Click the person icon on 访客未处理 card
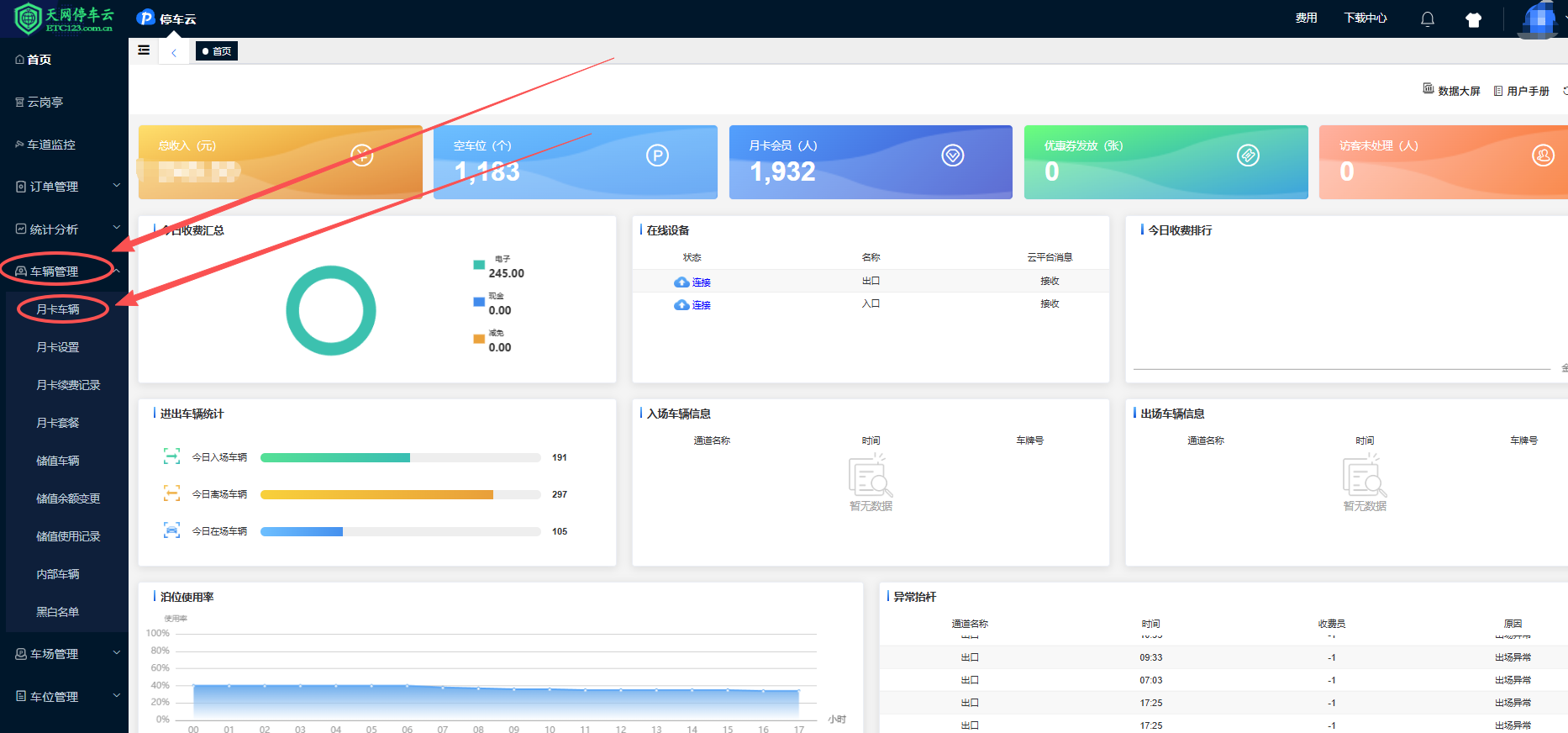The height and width of the screenshot is (733, 1568). click(x=1544, y=155)
